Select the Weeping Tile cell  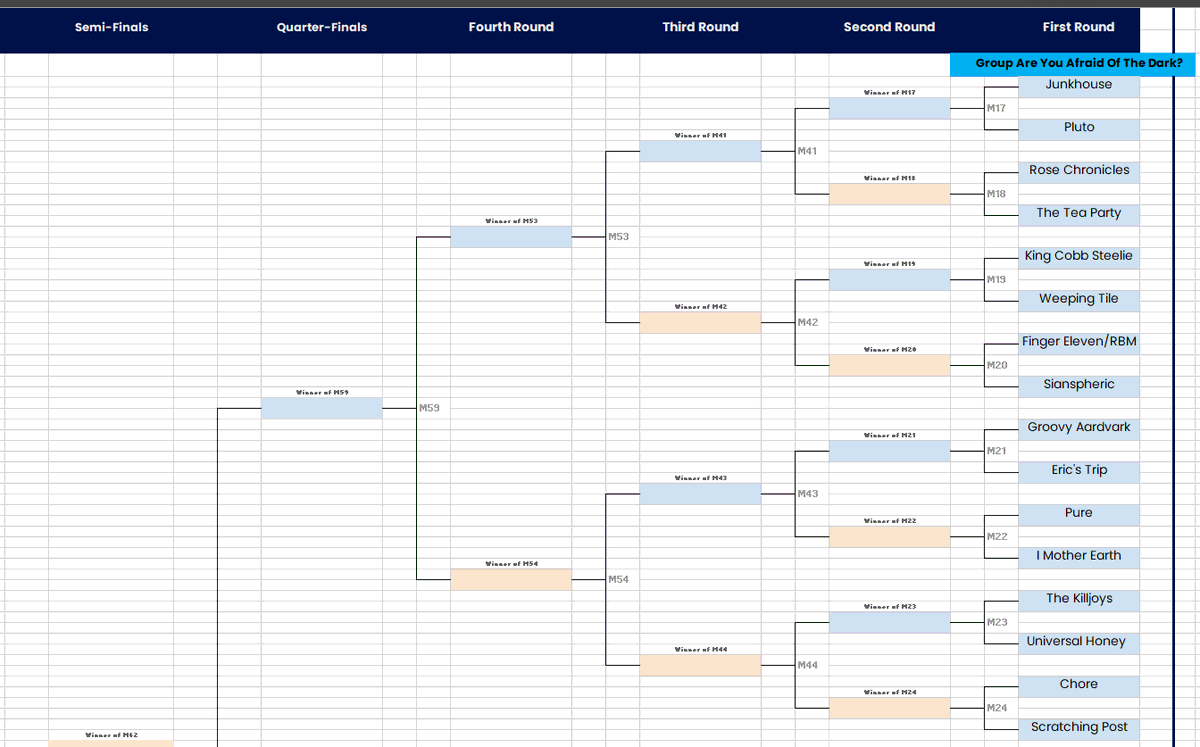pos(1078,300)
